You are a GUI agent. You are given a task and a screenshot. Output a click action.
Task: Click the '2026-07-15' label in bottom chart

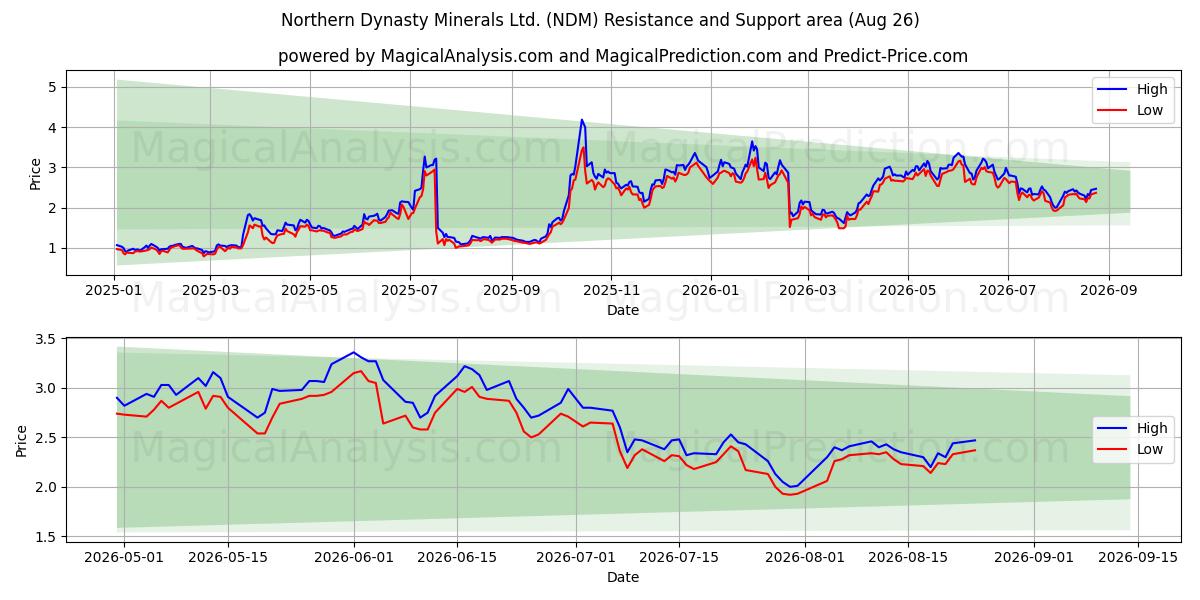coord(679,557)
